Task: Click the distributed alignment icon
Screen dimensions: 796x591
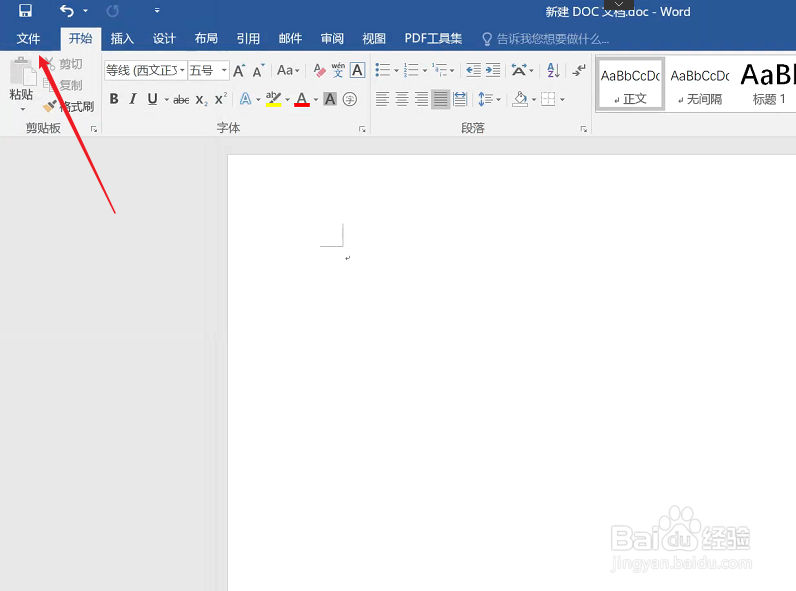Action: 460,99
